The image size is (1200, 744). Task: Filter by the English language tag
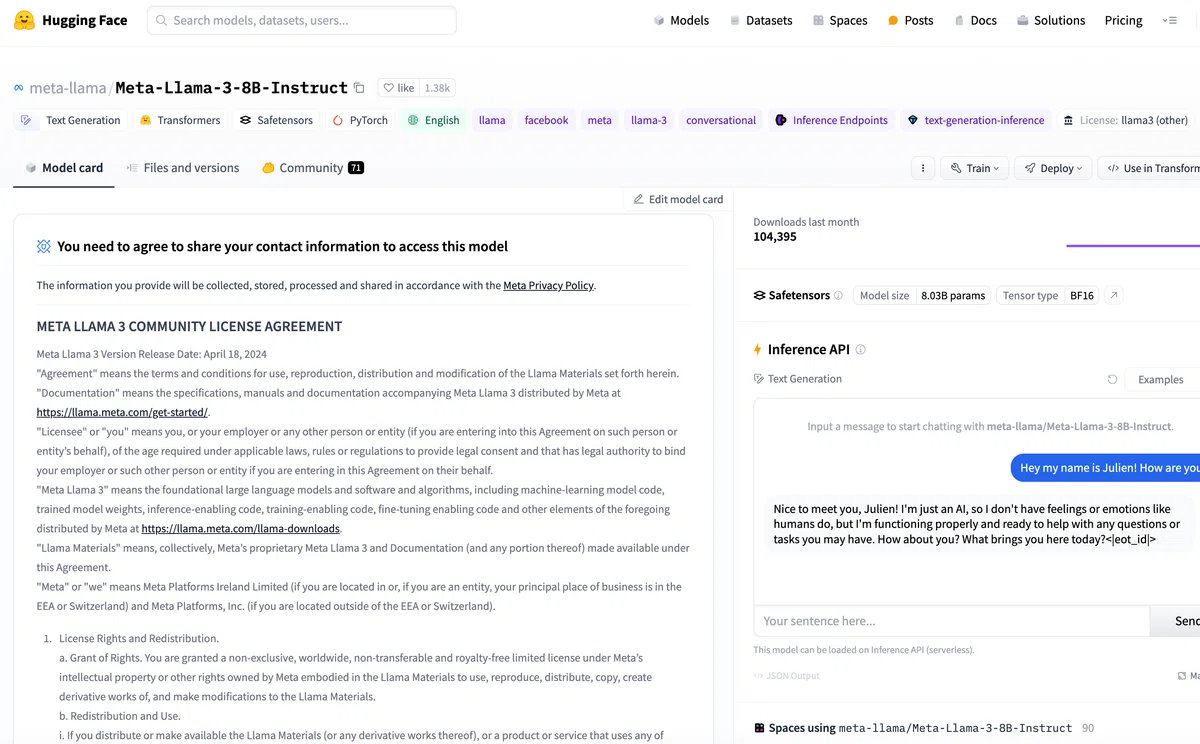pyautogui.click(x=433, y=120)
